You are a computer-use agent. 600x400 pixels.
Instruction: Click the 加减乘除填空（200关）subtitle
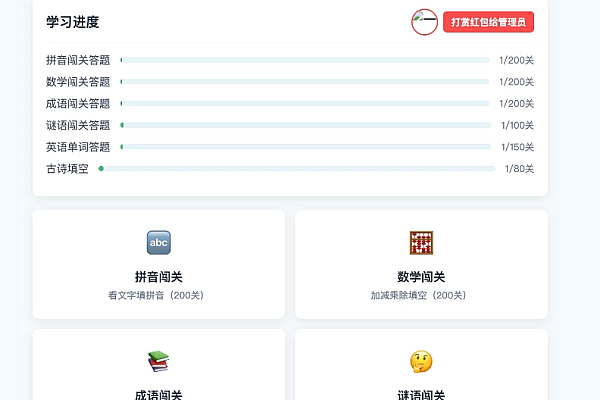pyautogui.click(x=419, y=295)
